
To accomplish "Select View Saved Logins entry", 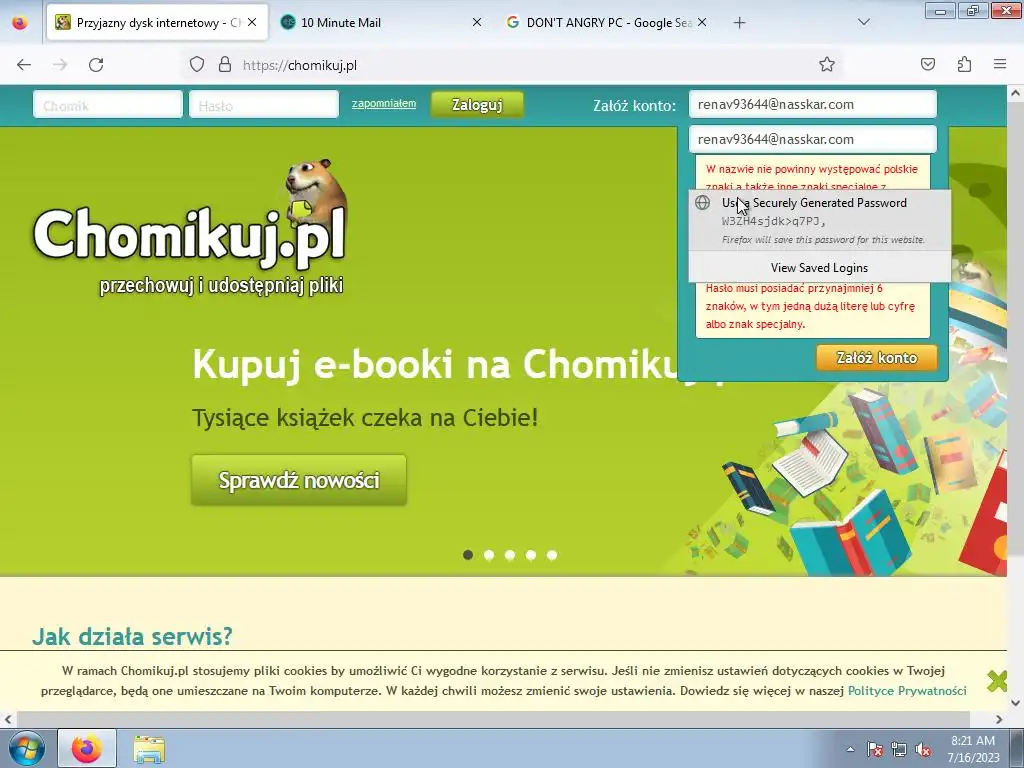I will click(x=820, y=268).
